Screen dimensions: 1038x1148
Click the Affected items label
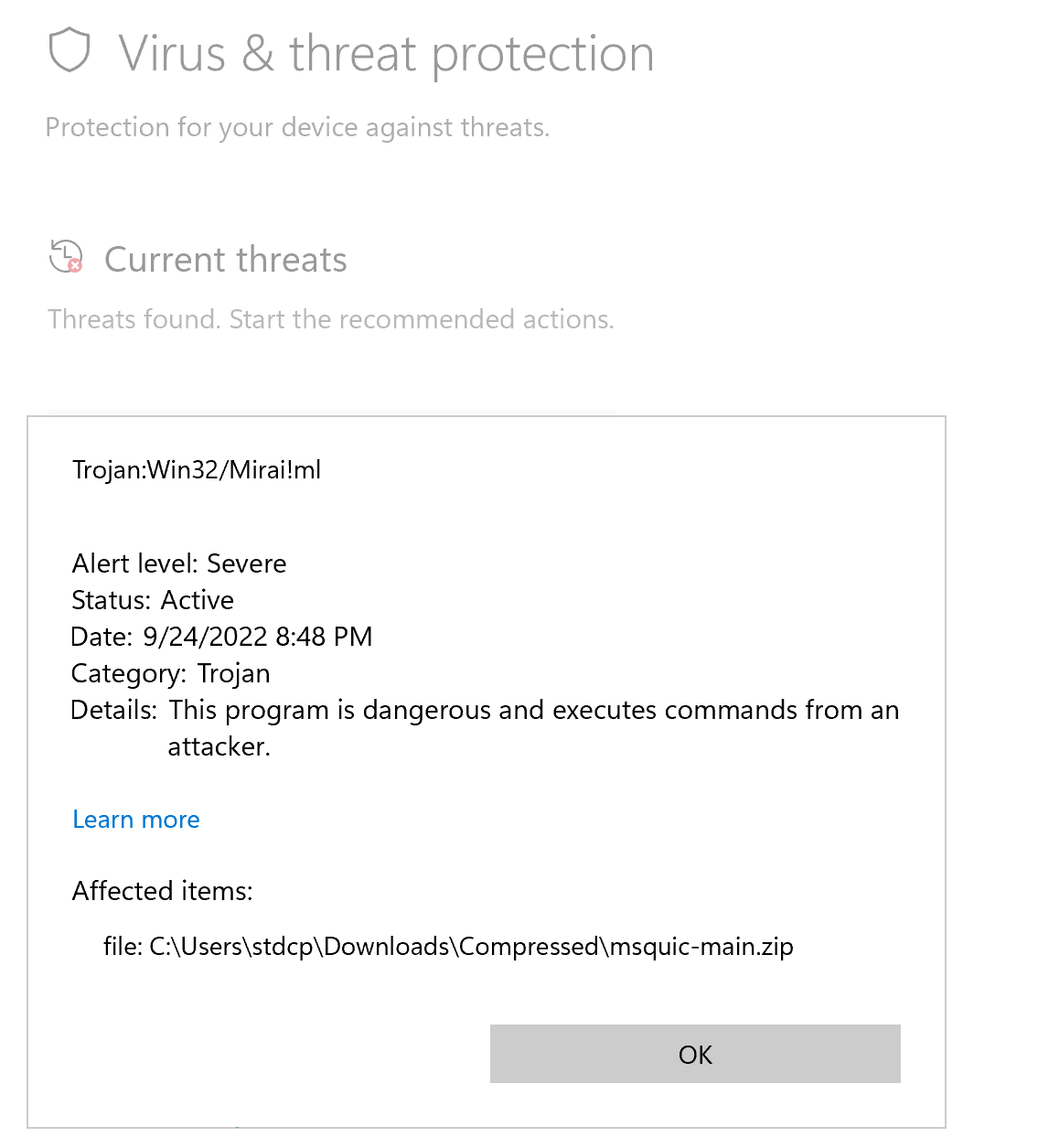(x=162, y=891)
